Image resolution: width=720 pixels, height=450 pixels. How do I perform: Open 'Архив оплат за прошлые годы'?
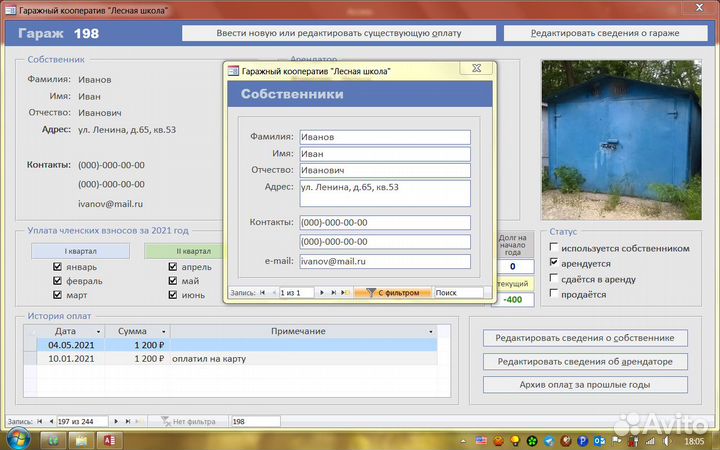click(x=585, y=384)
